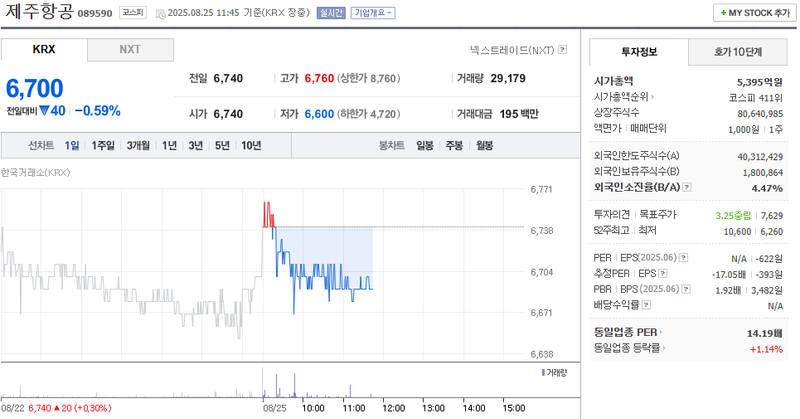Open the help icon next to 배당수익률
The width and height of the screenshot is (800, 419).
(x=646, y=305)
